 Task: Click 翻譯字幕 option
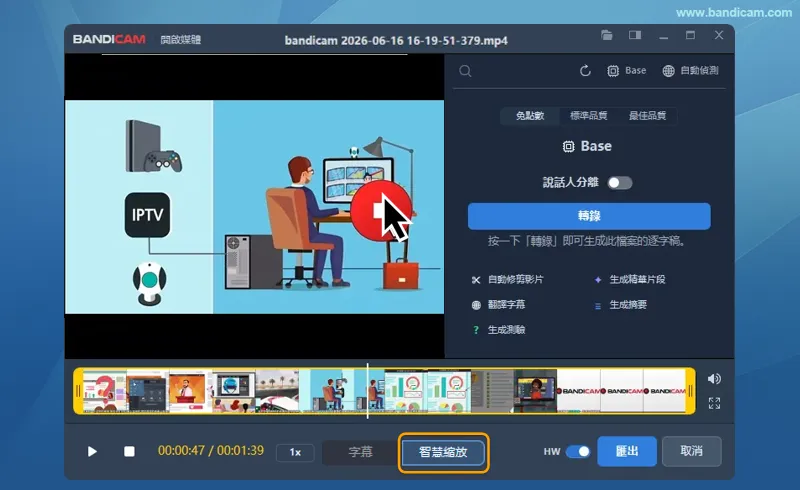(506, 304)
